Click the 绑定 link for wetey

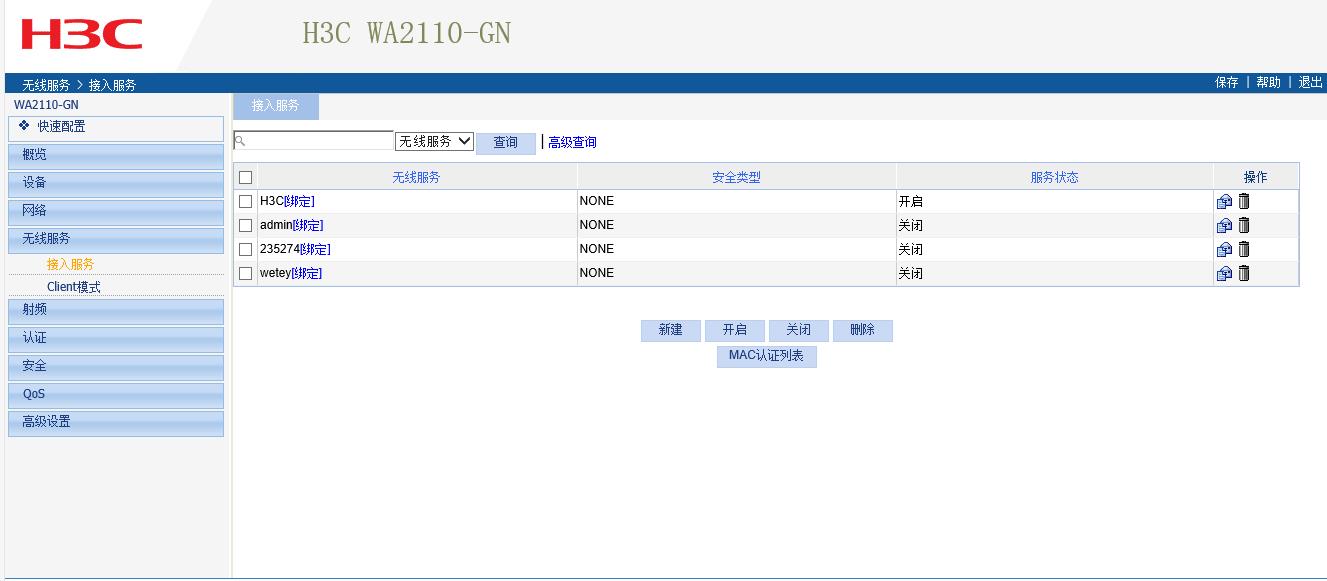306,273
